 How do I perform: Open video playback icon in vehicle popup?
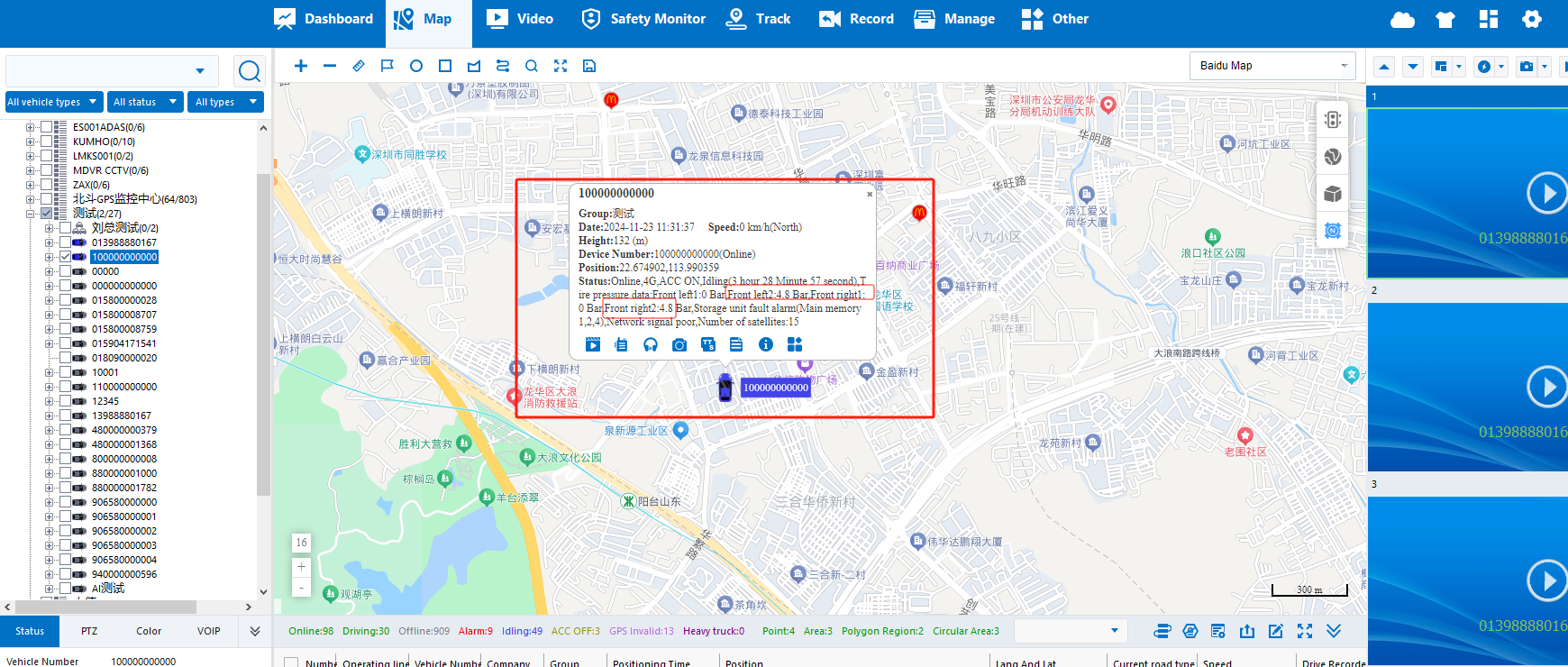592,344
